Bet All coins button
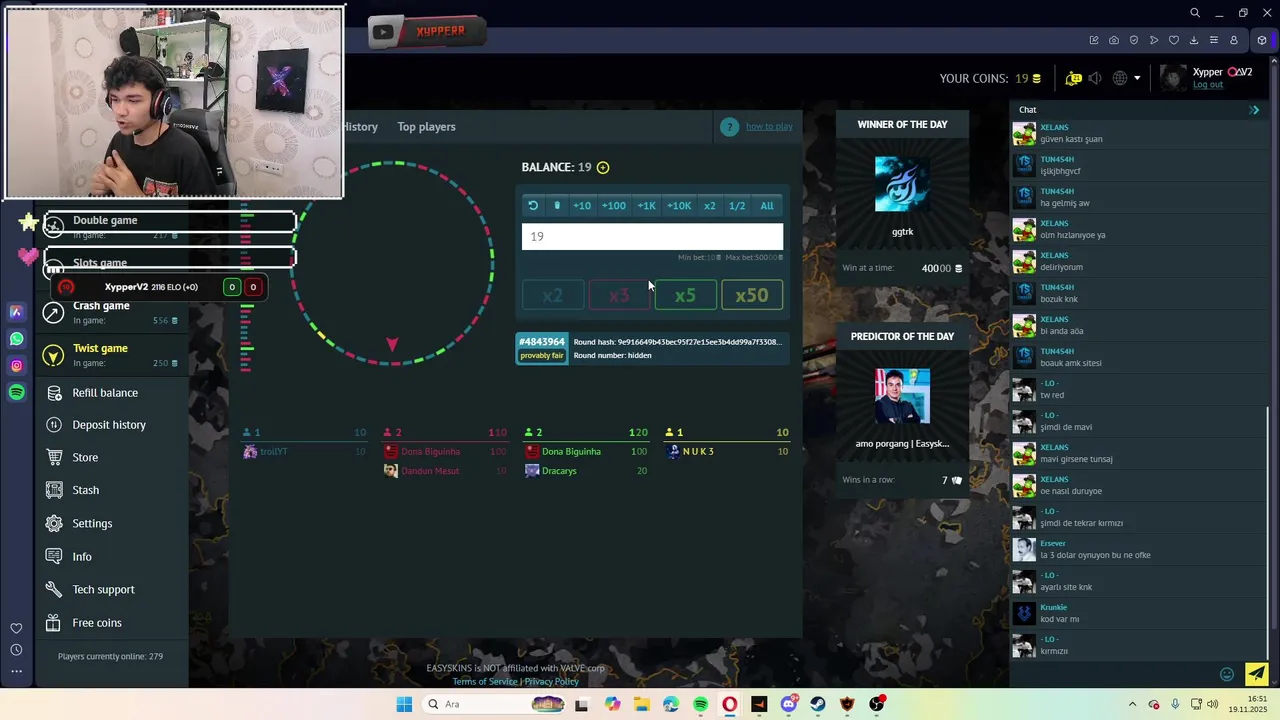The width and height of the screenshot is (1280, 720). tap(767, 206)
